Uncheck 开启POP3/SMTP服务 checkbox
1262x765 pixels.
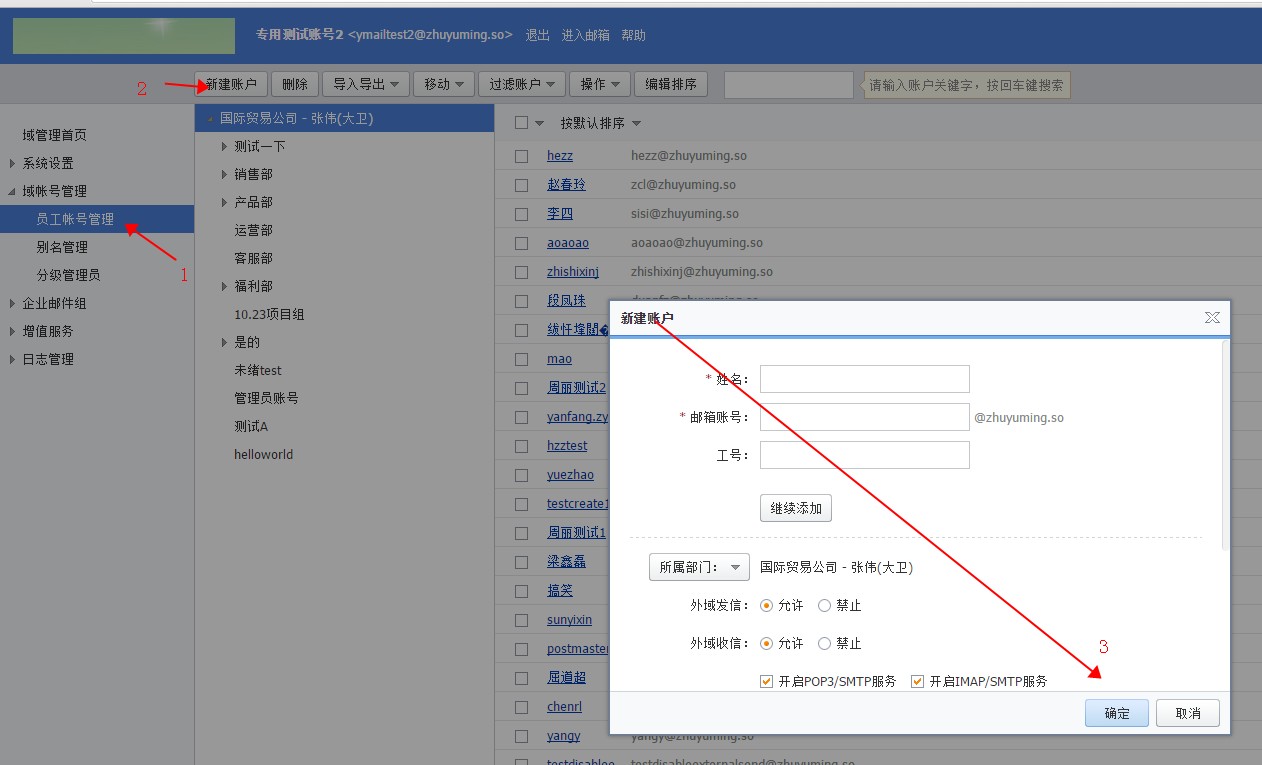pos(767,682)
